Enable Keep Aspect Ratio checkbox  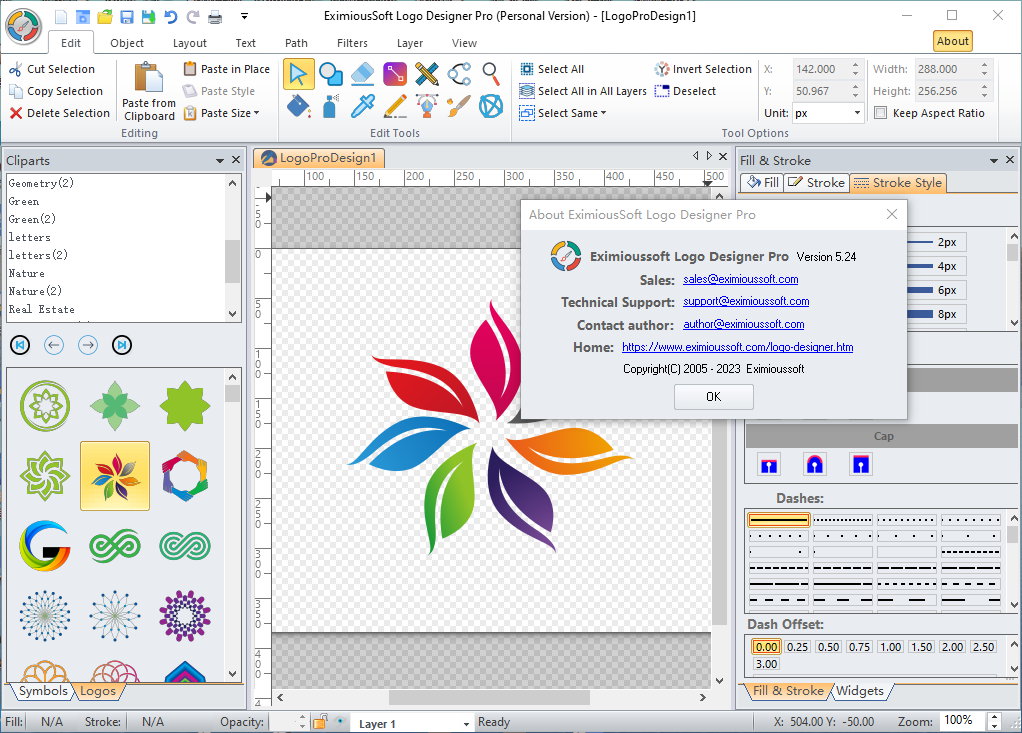[x=880, y=113]
